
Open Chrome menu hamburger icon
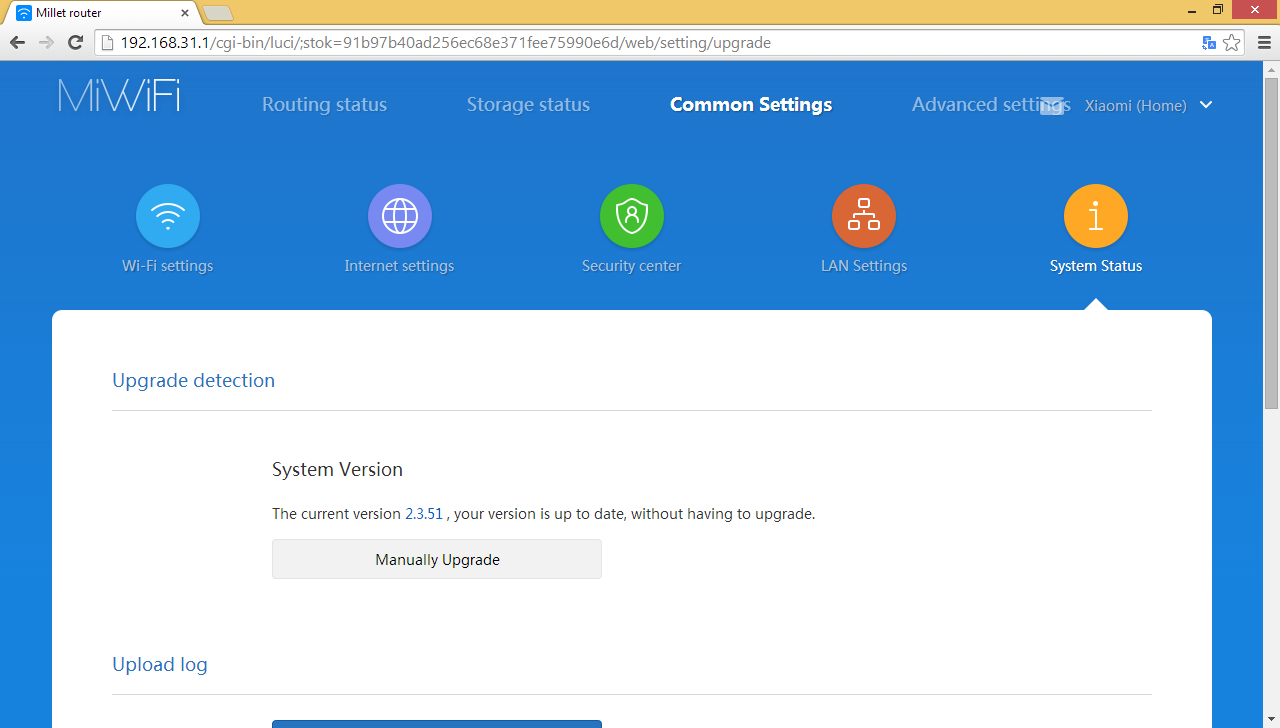pyautogui.click(x=1263, y=43)
